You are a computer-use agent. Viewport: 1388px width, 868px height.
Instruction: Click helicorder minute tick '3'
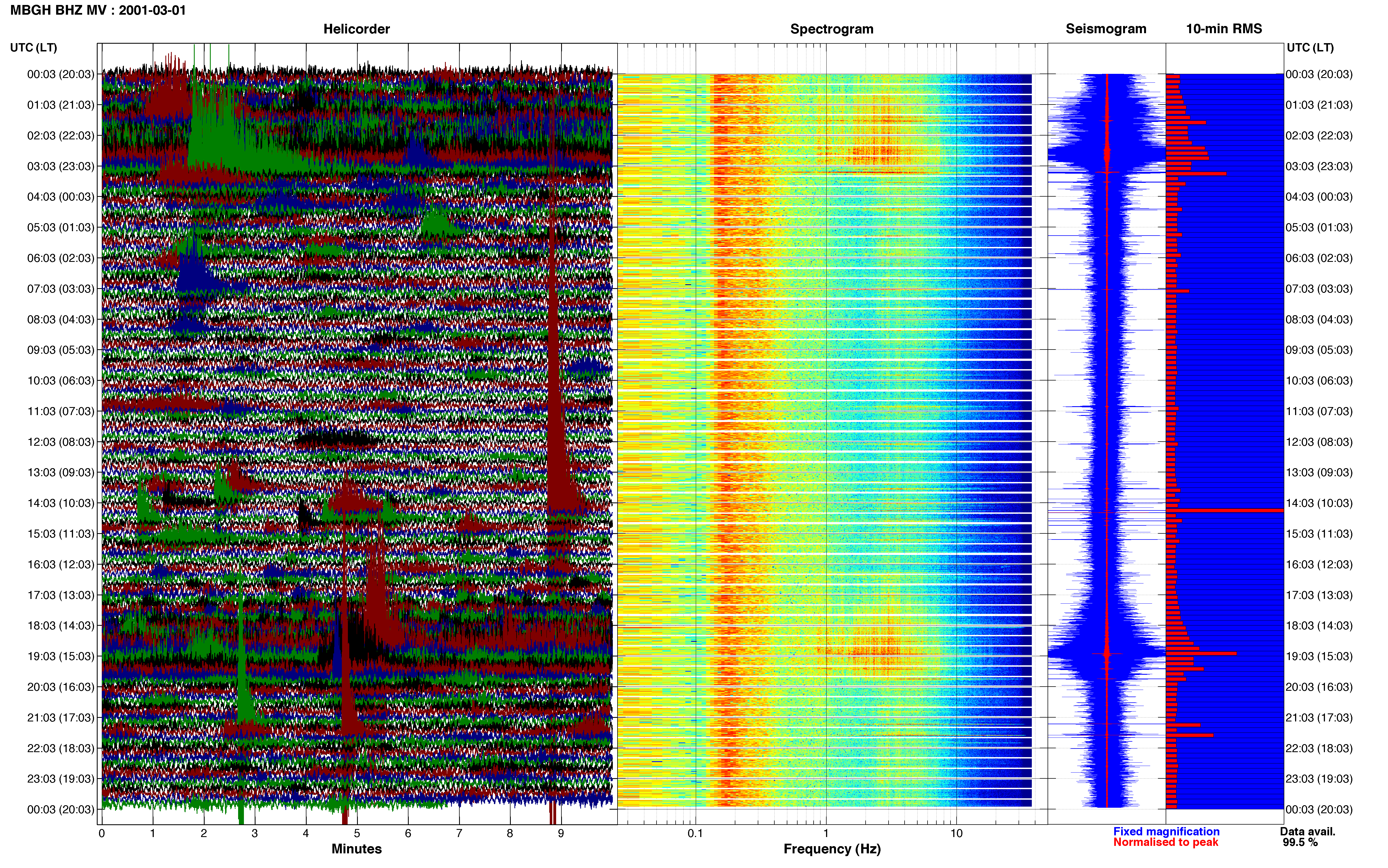point(254,833)
